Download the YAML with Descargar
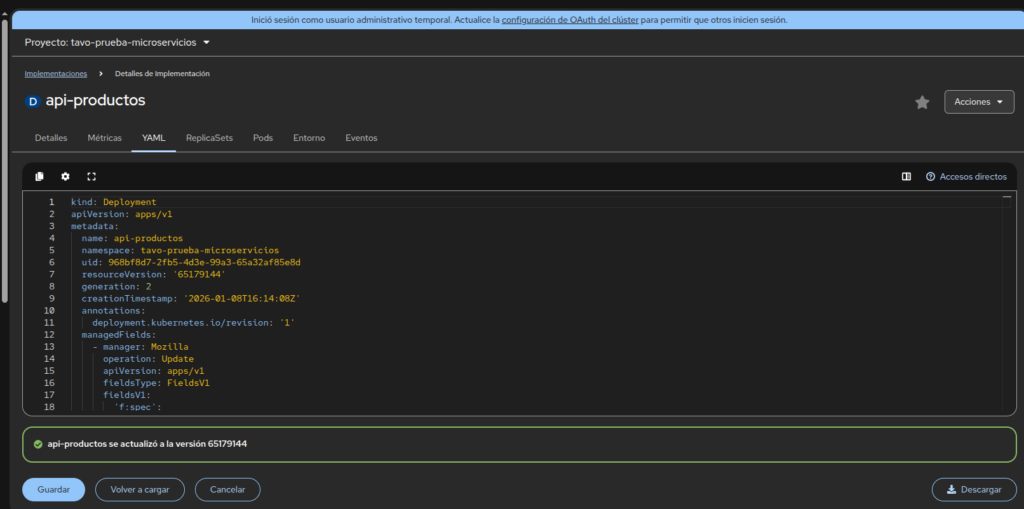The image size is (1024, 509). 973,490
